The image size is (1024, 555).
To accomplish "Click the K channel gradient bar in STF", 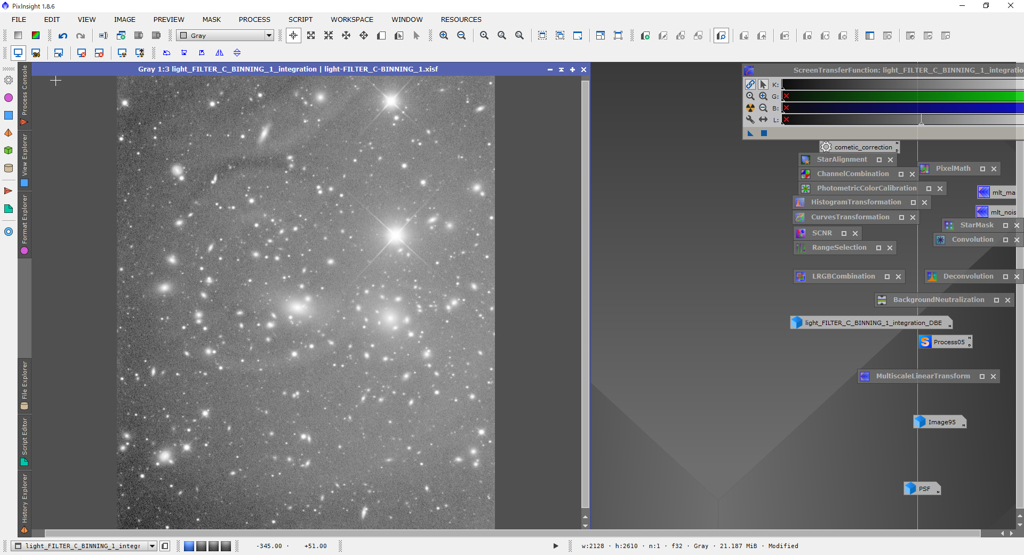I will click(x=903, y=84).
